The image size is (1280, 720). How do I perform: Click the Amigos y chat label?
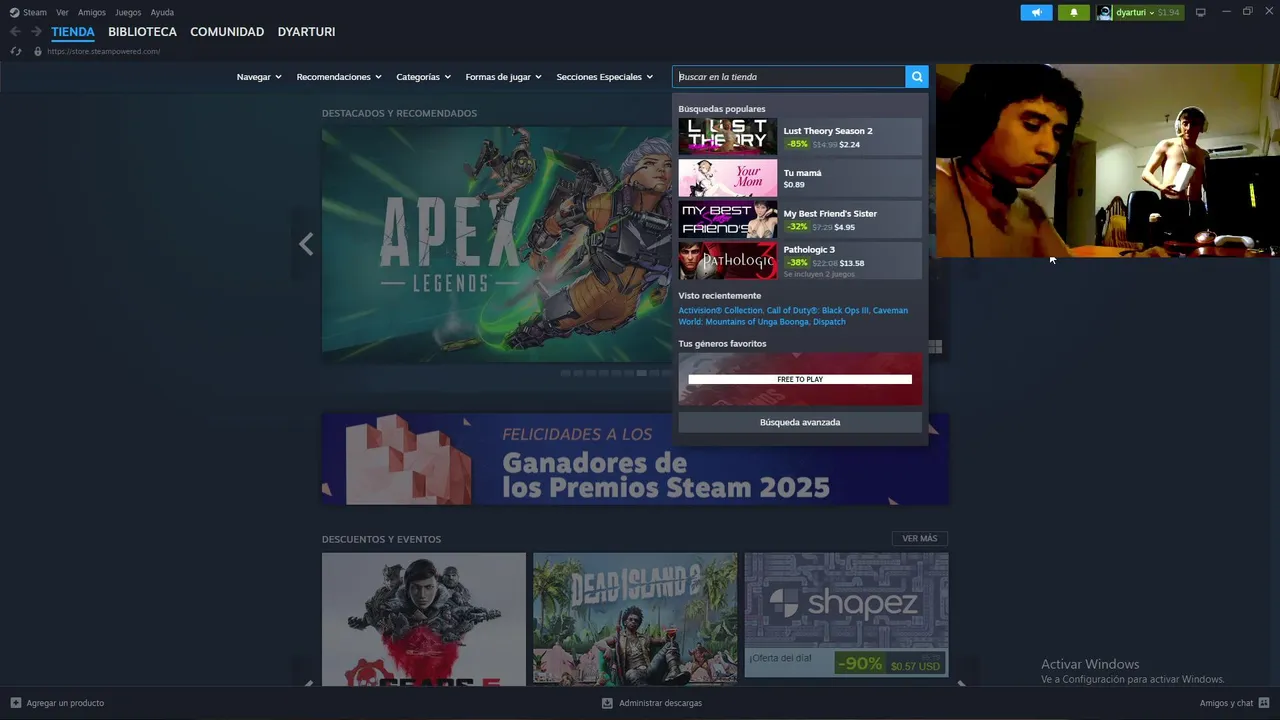(1226, 703)
